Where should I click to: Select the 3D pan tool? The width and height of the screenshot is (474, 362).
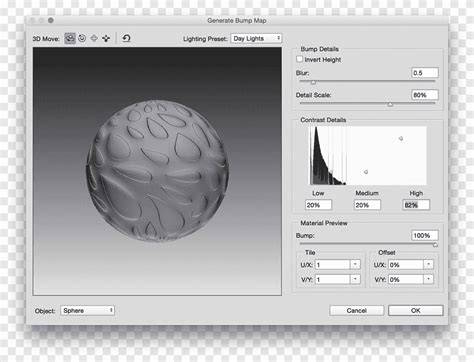94,38
